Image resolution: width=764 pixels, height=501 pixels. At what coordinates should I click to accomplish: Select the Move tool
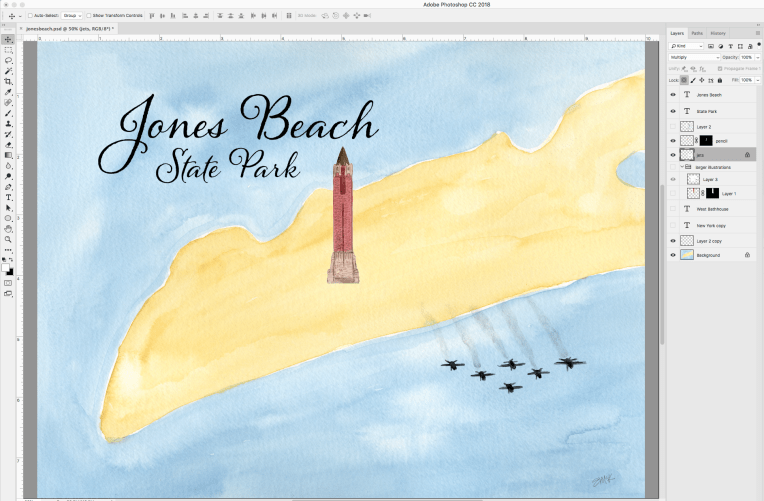pyautogui.click(x=8, y=39)
